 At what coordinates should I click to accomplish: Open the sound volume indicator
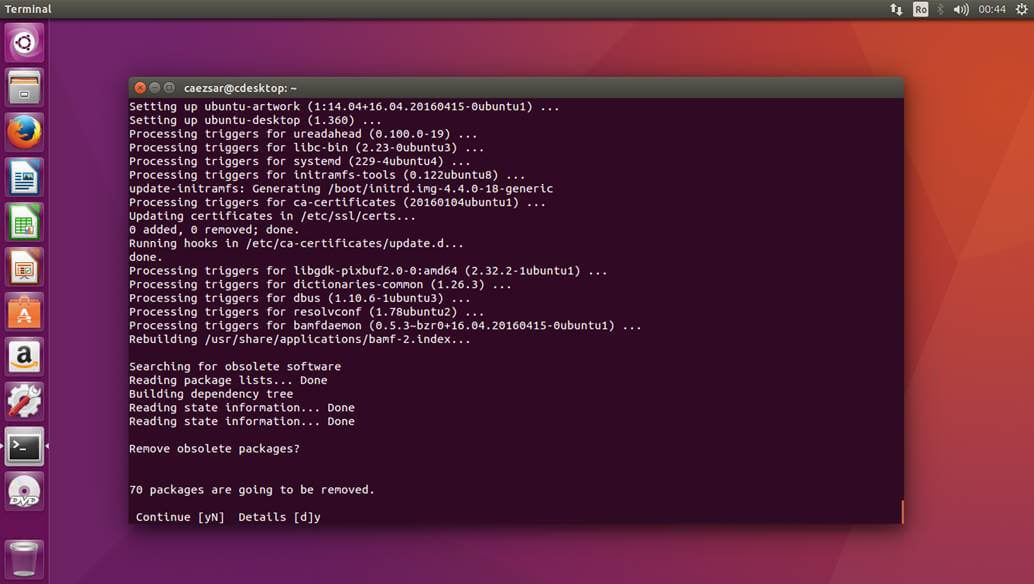click(961, 9)
